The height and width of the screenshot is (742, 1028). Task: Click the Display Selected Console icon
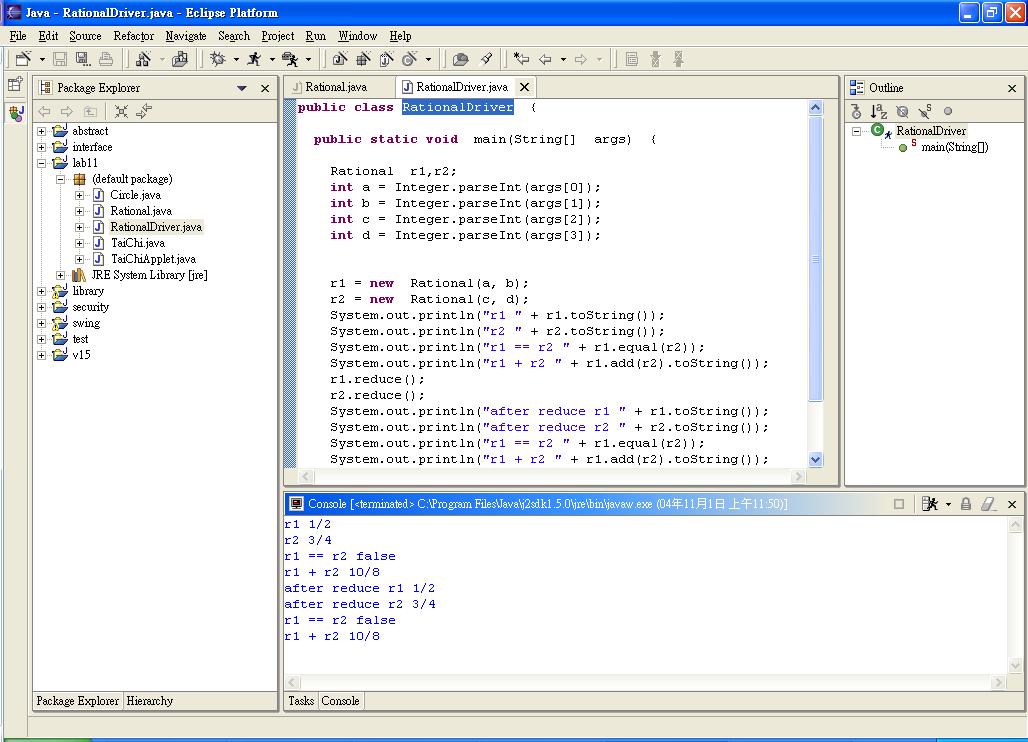930,503
